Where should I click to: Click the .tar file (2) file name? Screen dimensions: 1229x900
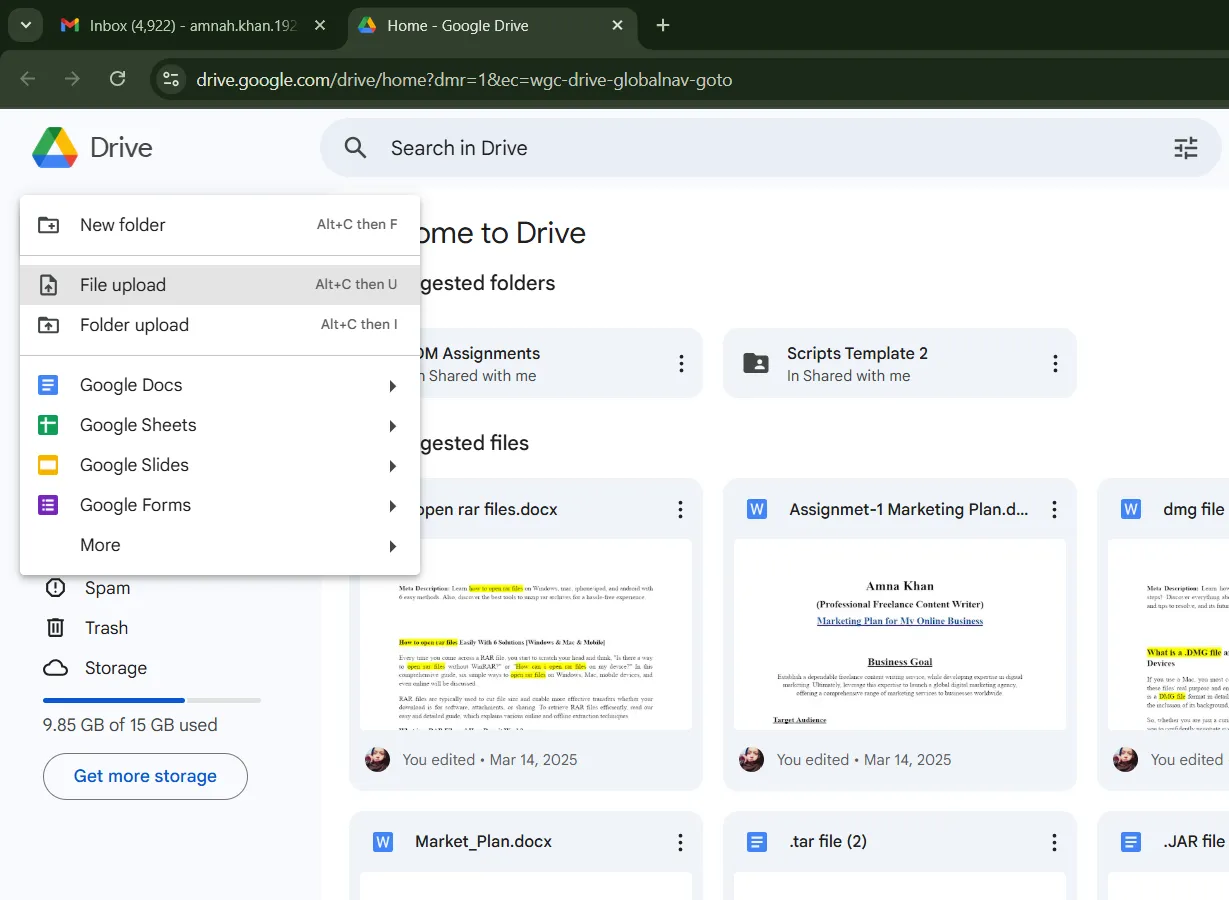[x=828, y=842]
